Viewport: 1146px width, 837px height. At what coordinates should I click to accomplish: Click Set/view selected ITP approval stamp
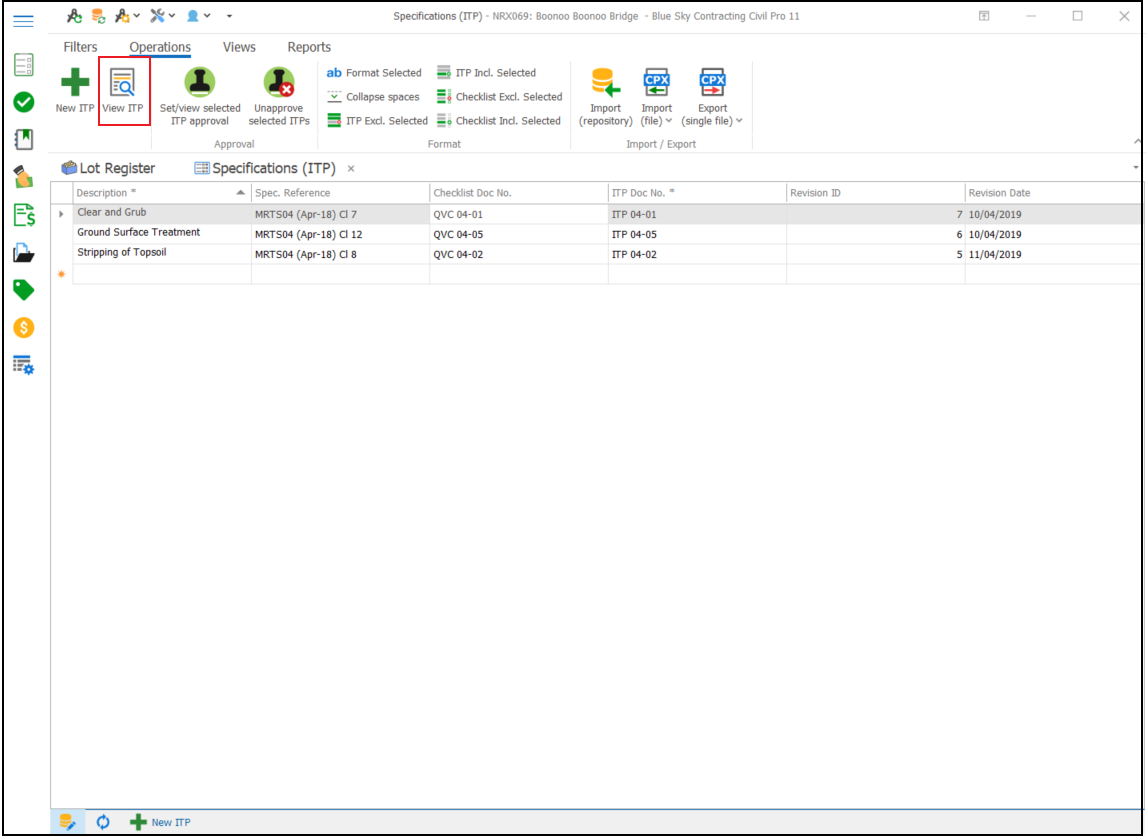click(200, 83)
